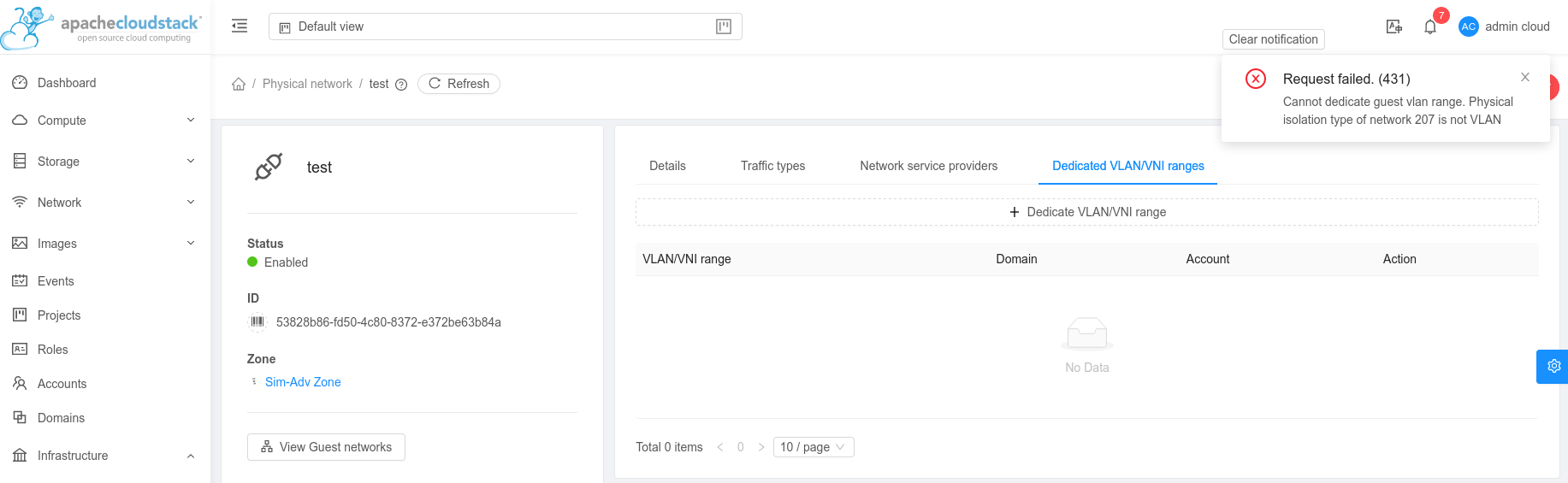
Task: Open help question icon next to test
Action: (401, 85)
